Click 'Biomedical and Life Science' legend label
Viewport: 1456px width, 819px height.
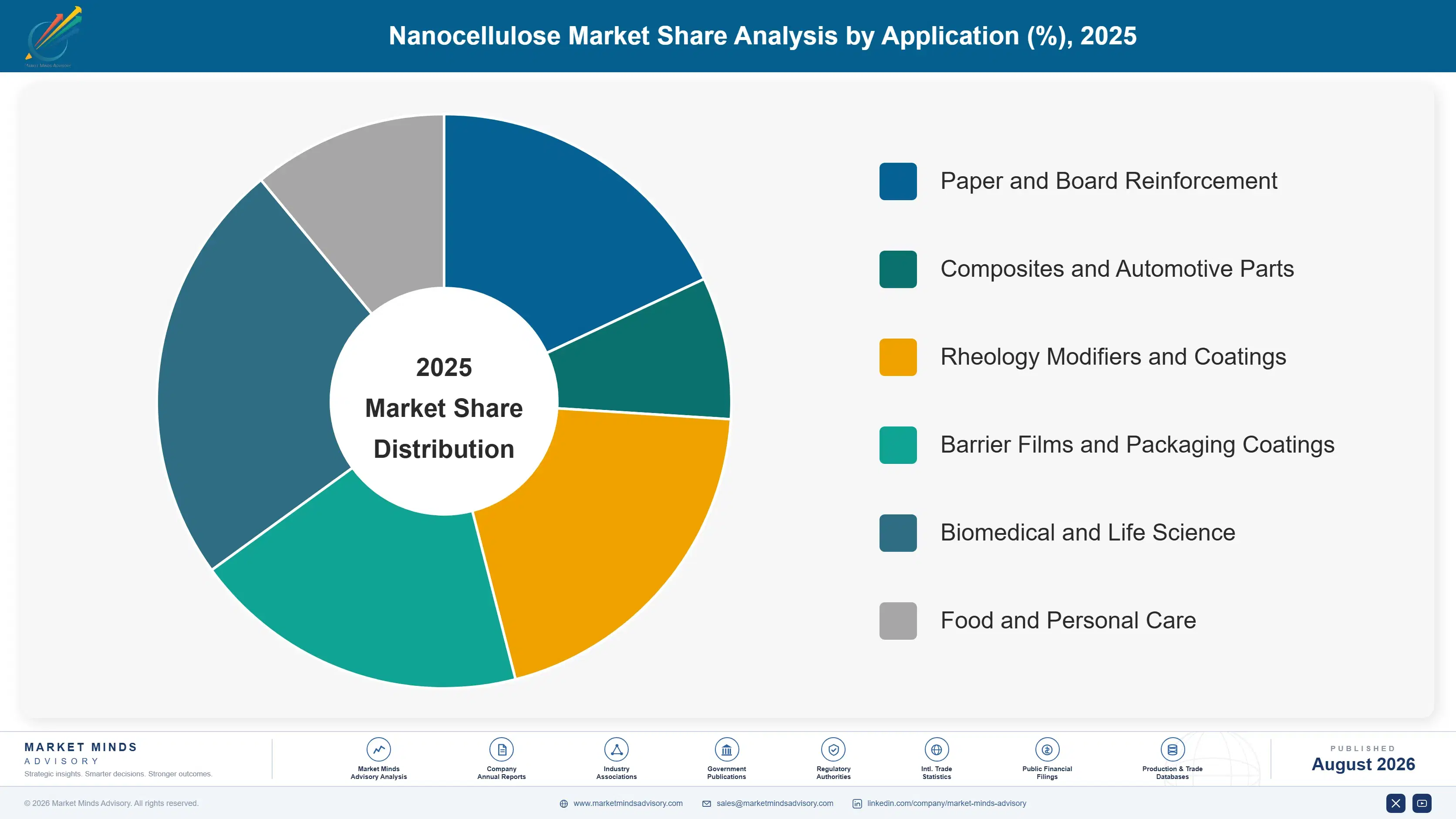tap(1088, 533)
